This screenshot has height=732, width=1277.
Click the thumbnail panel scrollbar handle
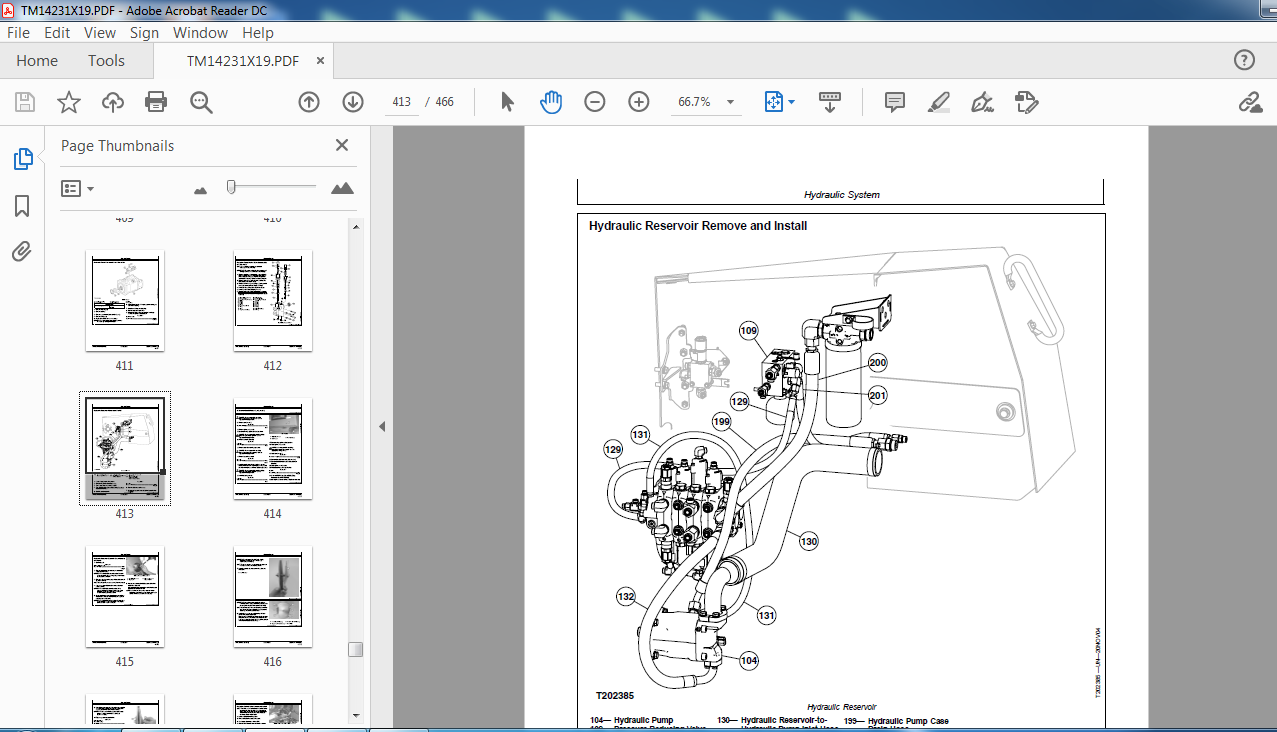pos(355,649)
